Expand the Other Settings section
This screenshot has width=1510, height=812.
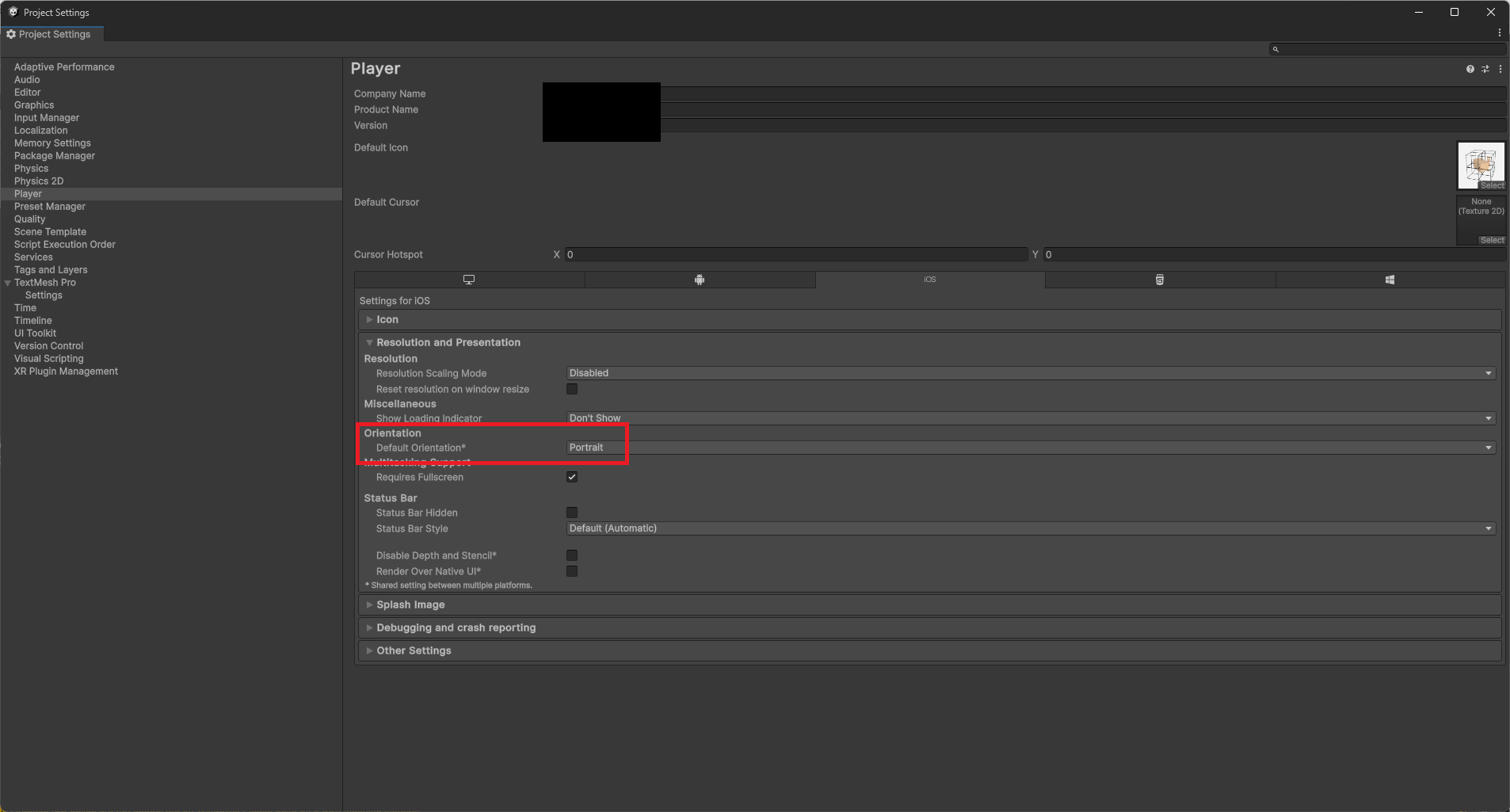[415, 650]
